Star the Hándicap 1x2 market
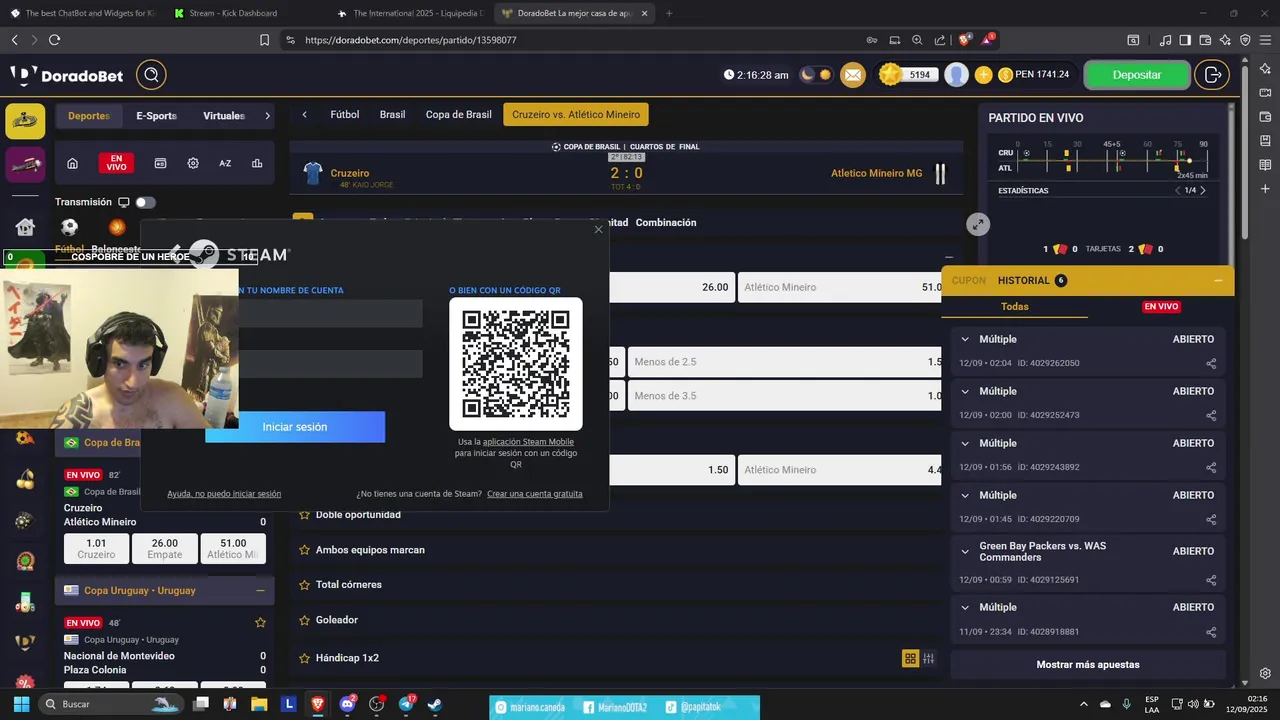 point(305,658)
